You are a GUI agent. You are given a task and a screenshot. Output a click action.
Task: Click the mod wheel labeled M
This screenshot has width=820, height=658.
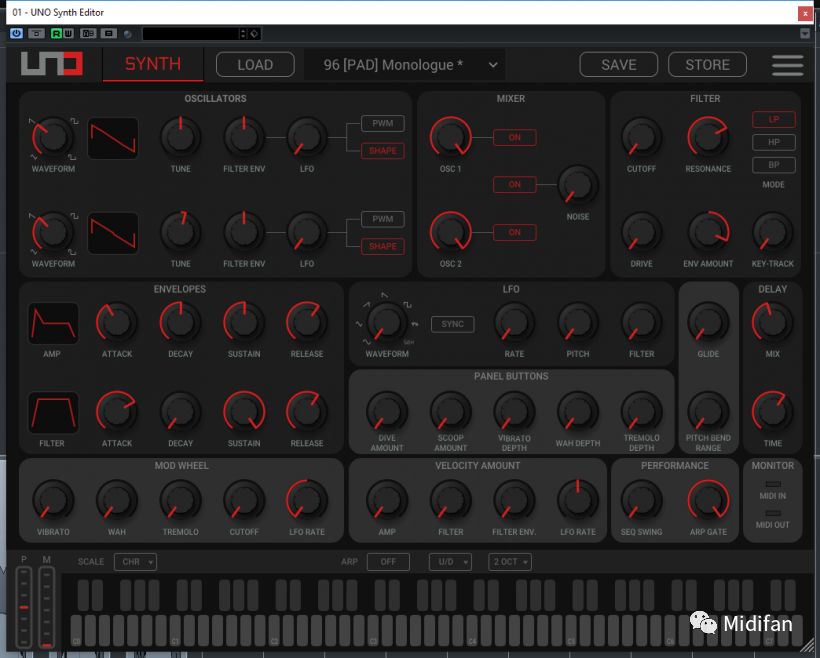click(x=47, y=608)
